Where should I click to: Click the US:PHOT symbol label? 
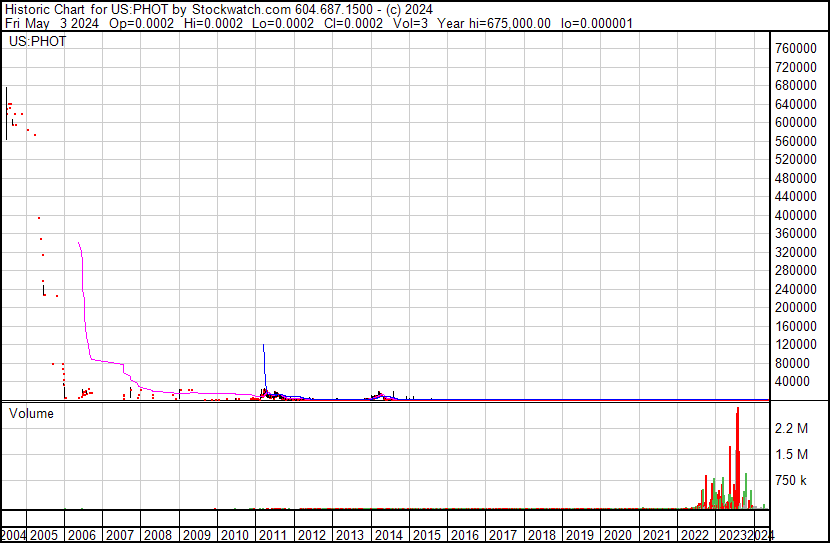38,41
